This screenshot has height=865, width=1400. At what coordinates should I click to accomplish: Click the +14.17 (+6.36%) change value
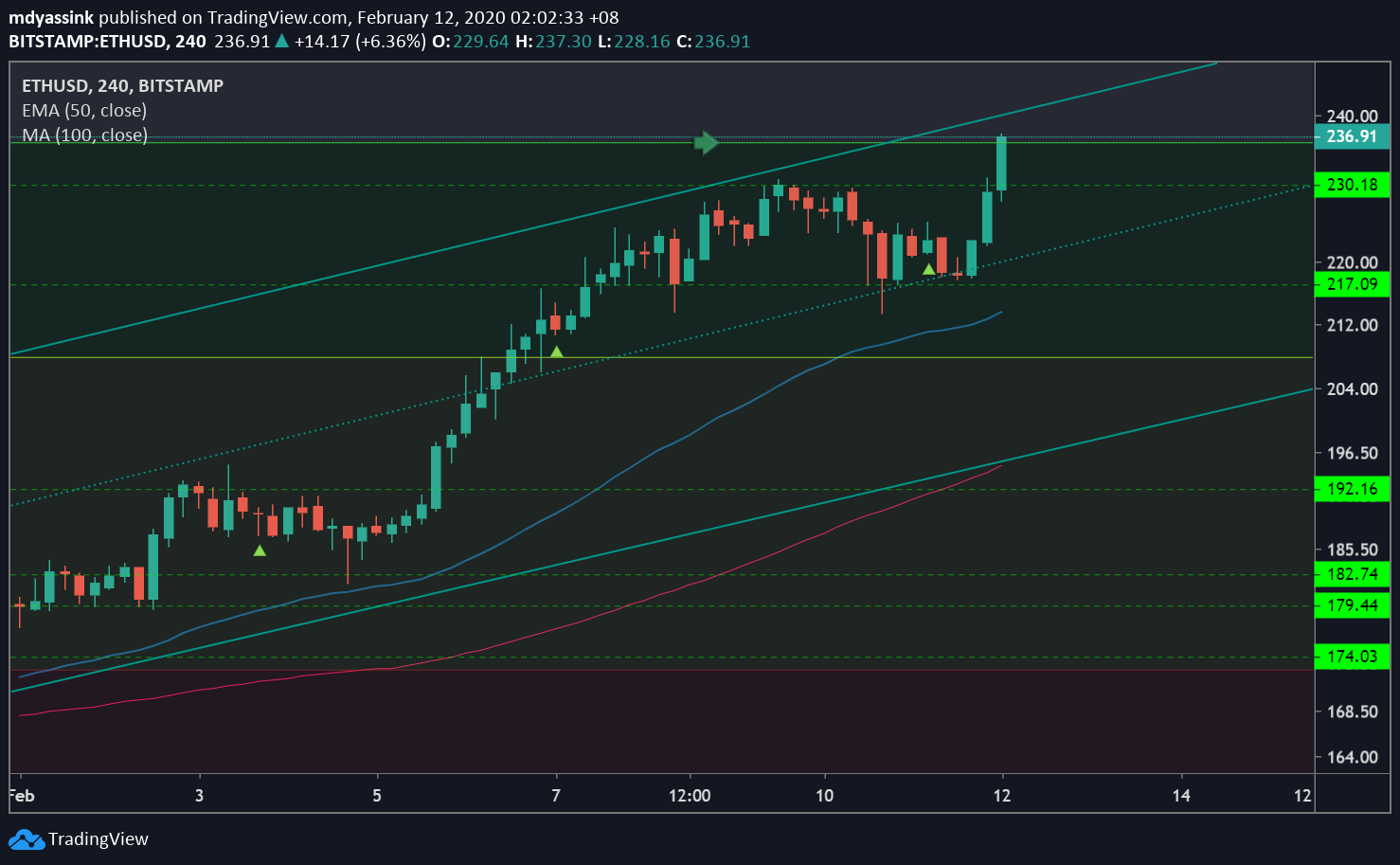360,42
